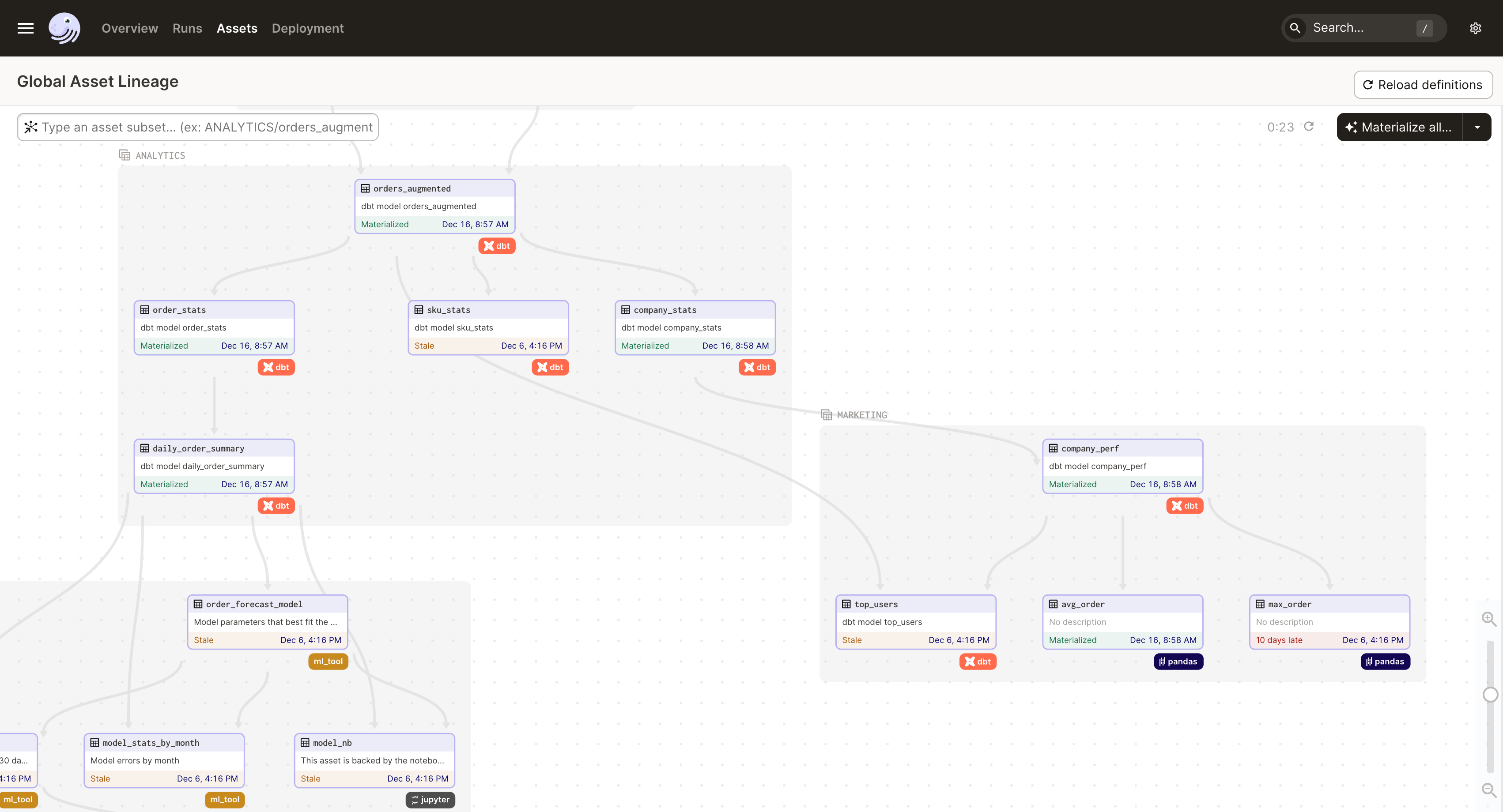Click the slash shortcut key hint
The image size is (1503, 812).
pyautogui.click(x=1424, y=28)
